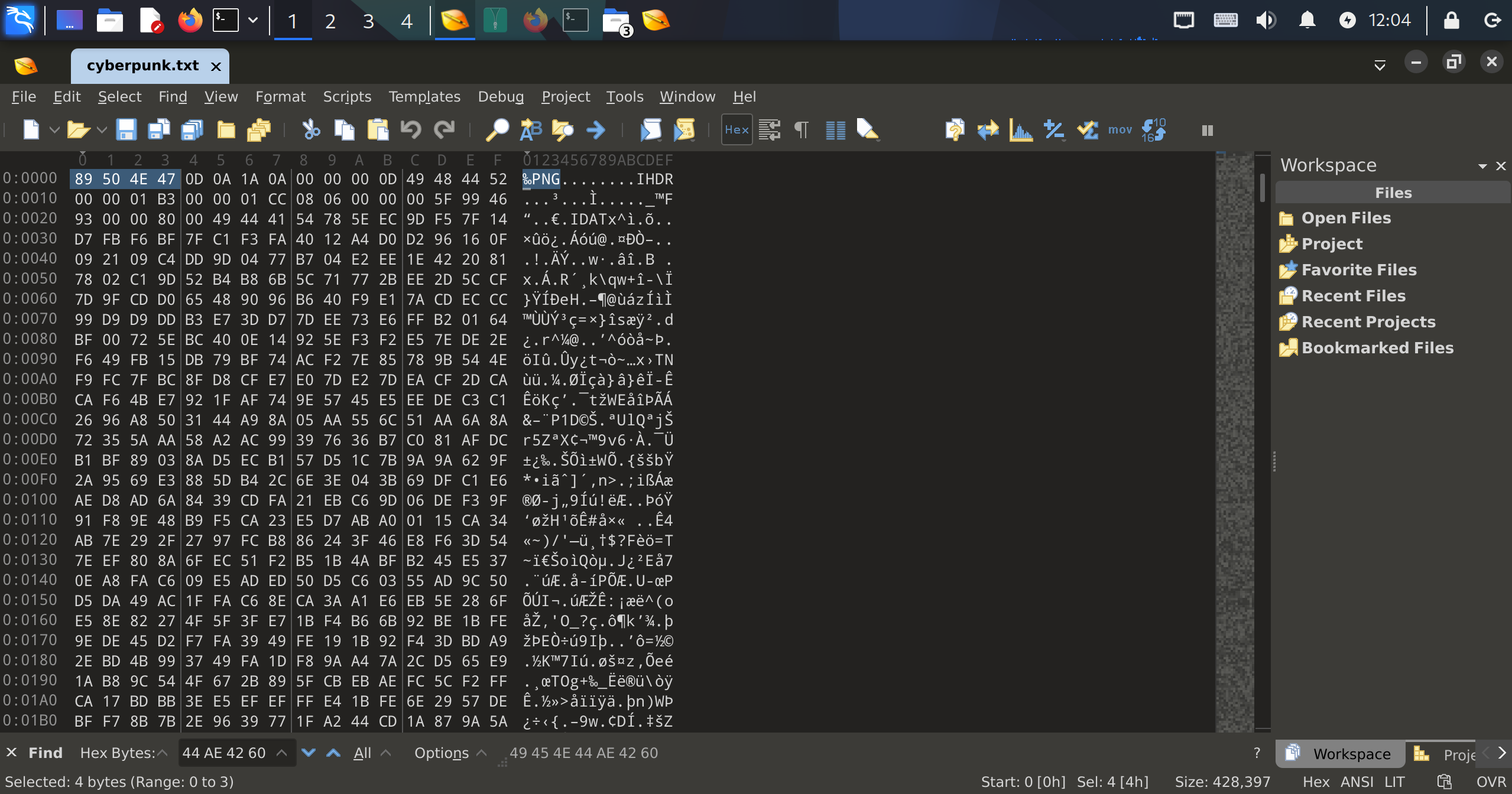Viewport: 1512px width, 794px height.
Task: Click the Find hex bytes input field
Action: 225,753
